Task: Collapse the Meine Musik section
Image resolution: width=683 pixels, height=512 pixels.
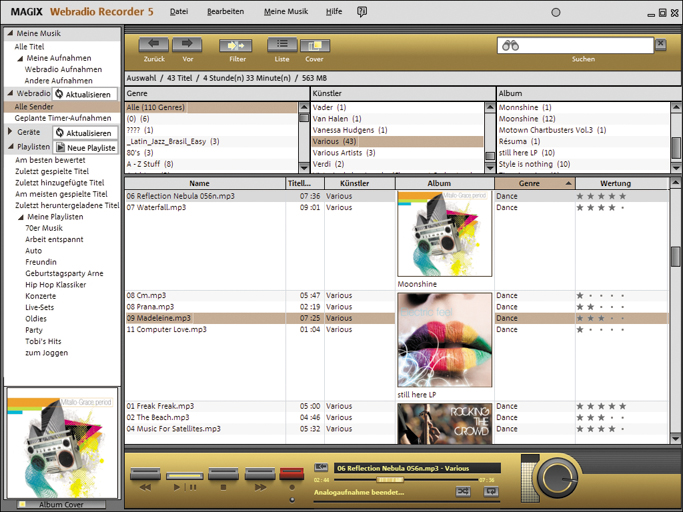Action: coord(10,33)
